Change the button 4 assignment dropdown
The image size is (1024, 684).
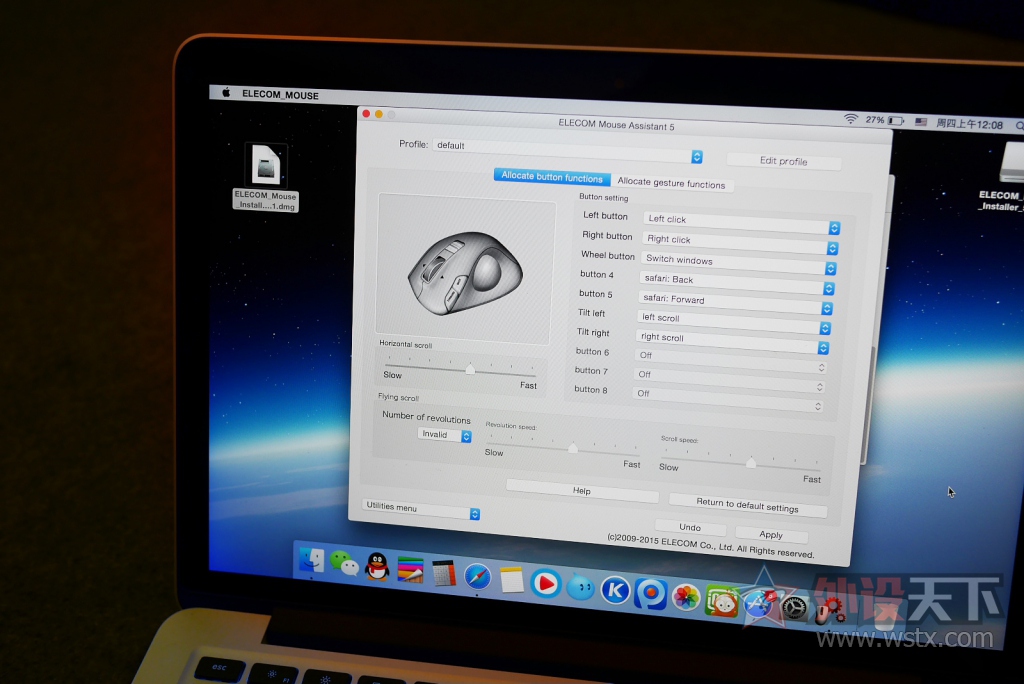[x=829, y=288]
